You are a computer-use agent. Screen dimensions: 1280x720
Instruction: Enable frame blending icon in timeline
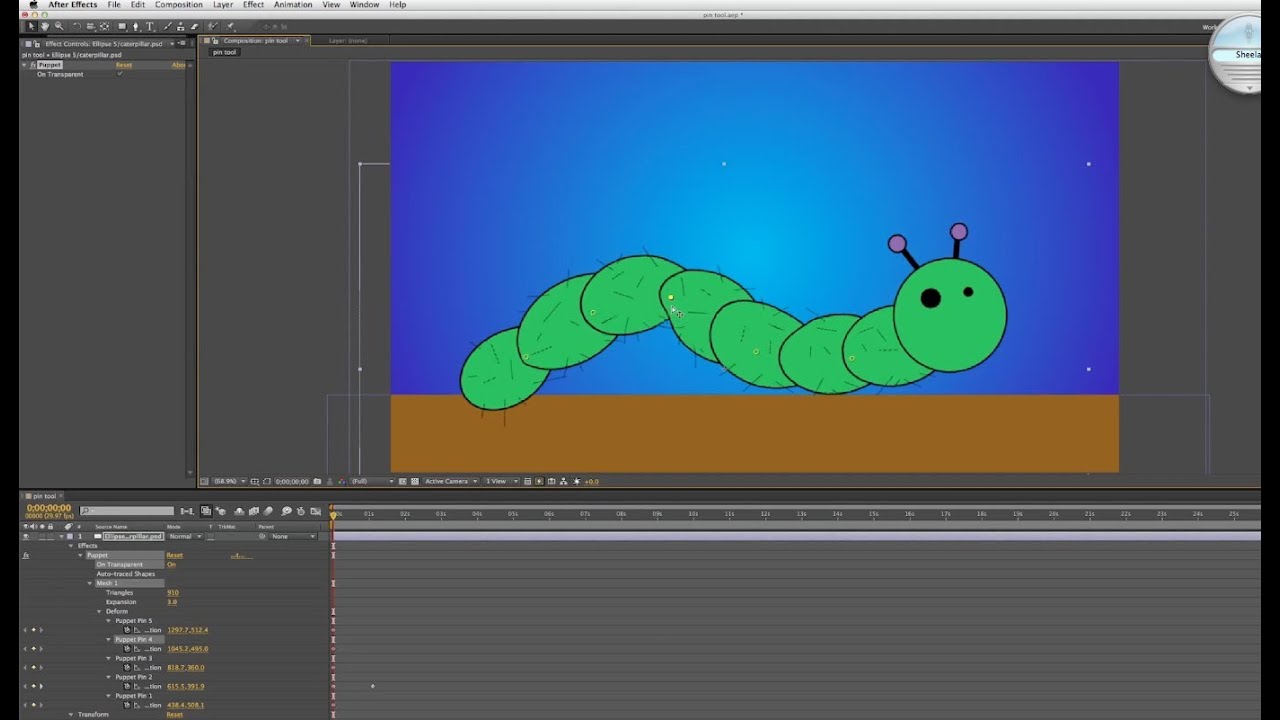[254, 511]
